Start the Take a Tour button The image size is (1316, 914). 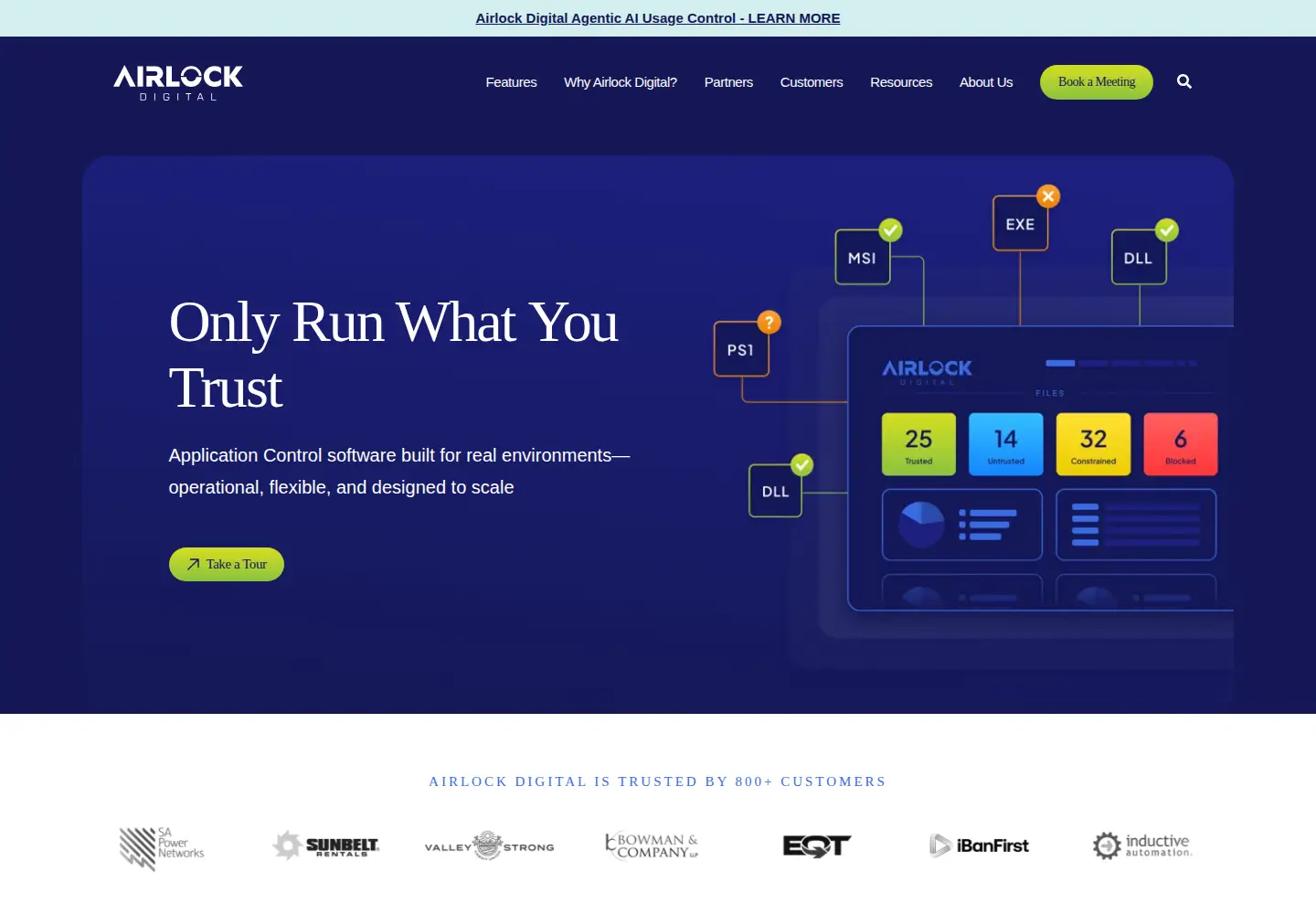(x=227, y=564)
